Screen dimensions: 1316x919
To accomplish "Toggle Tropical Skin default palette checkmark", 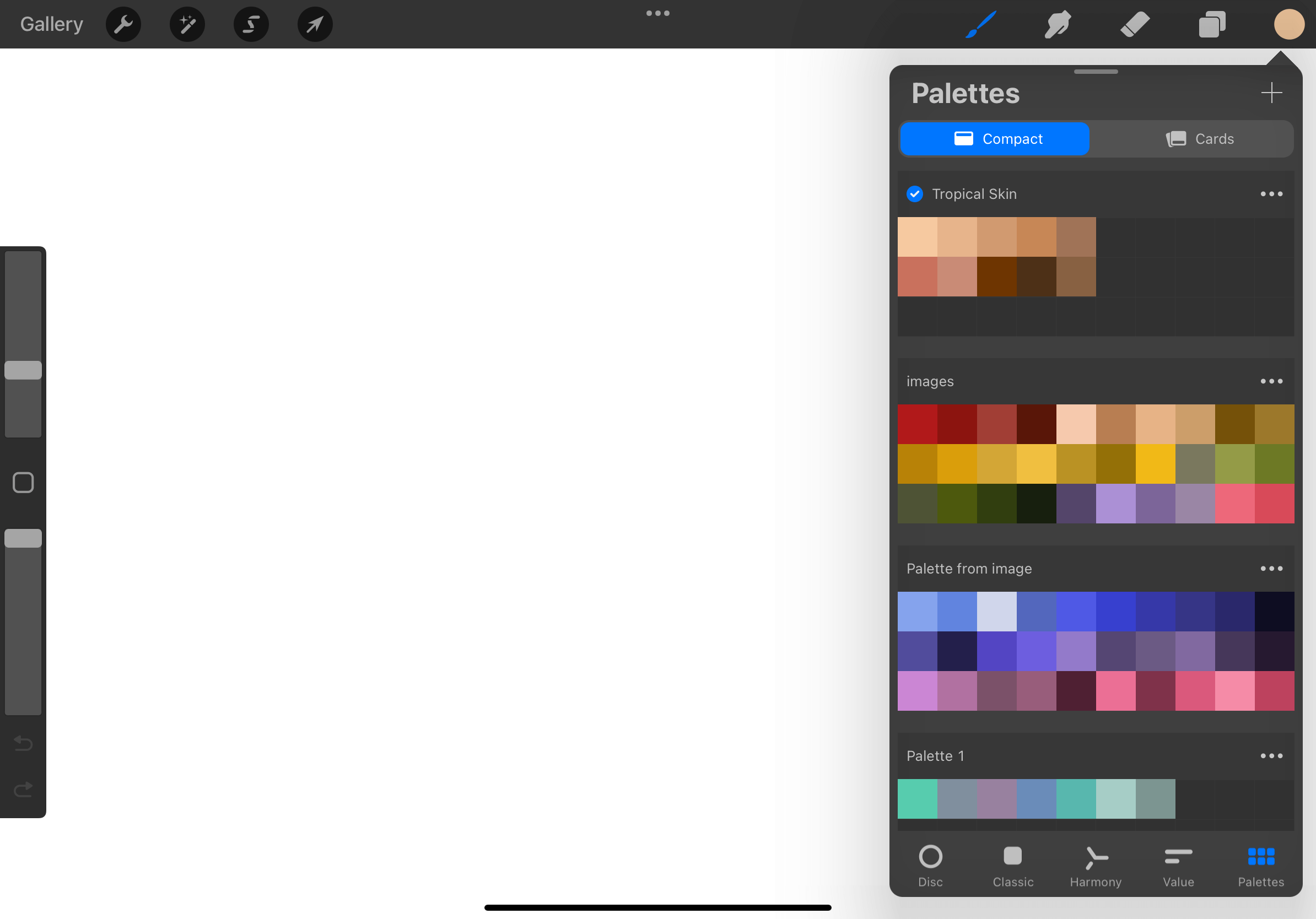I will click(915, 194).
